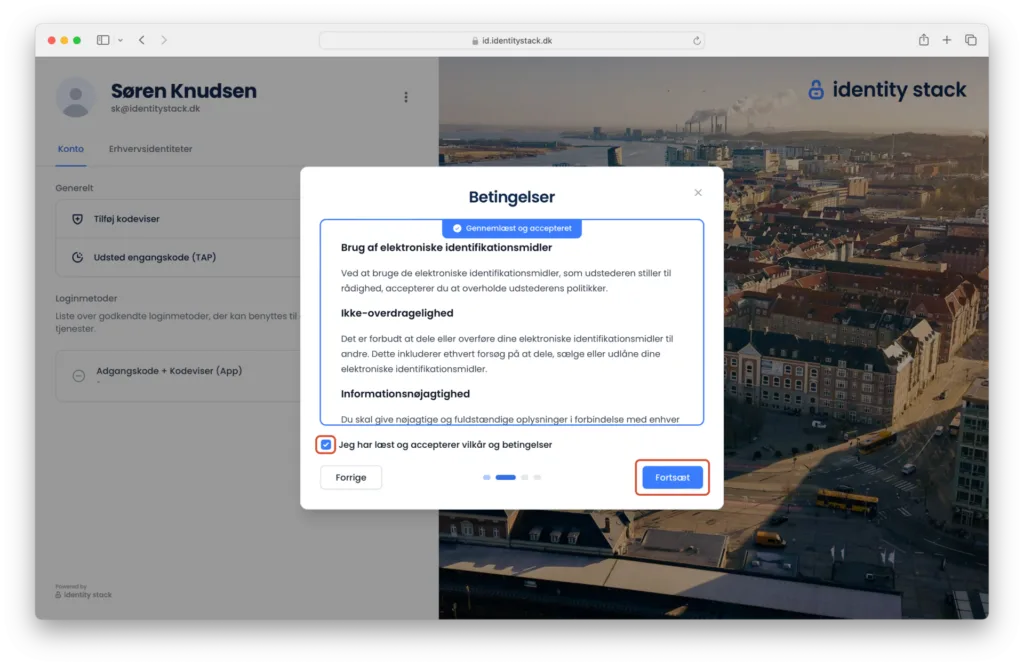
Task: Click the Betingelser dialog title
Action: click(x=512, y=197)
